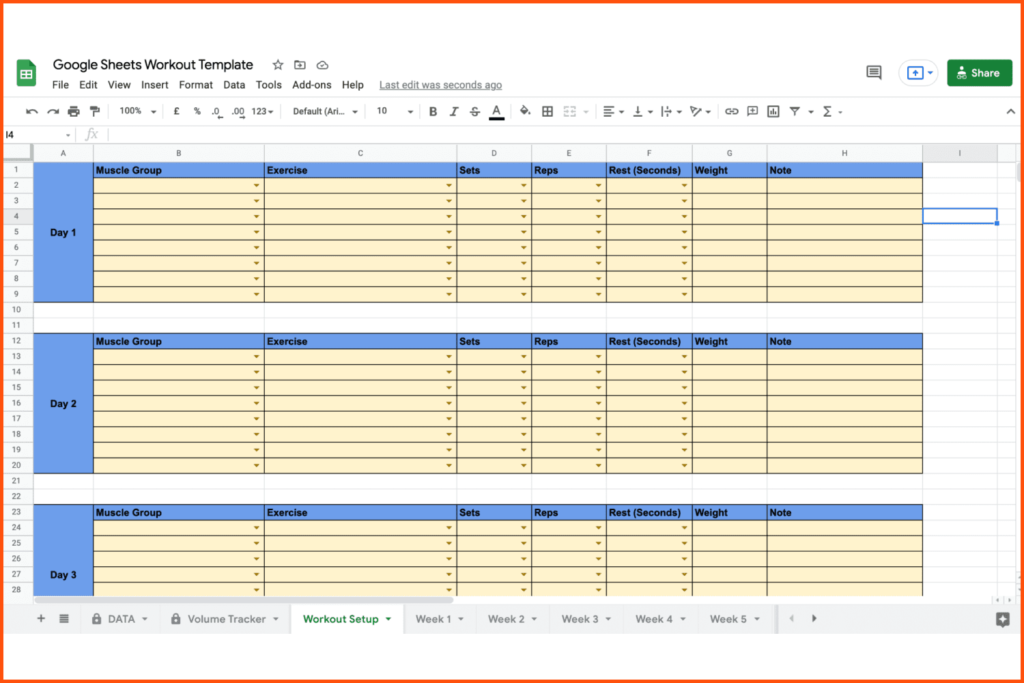Click the Merge cells icon
Viewport: 1024px width, 683px height.
pyautogui.click(x=571, y=111)
